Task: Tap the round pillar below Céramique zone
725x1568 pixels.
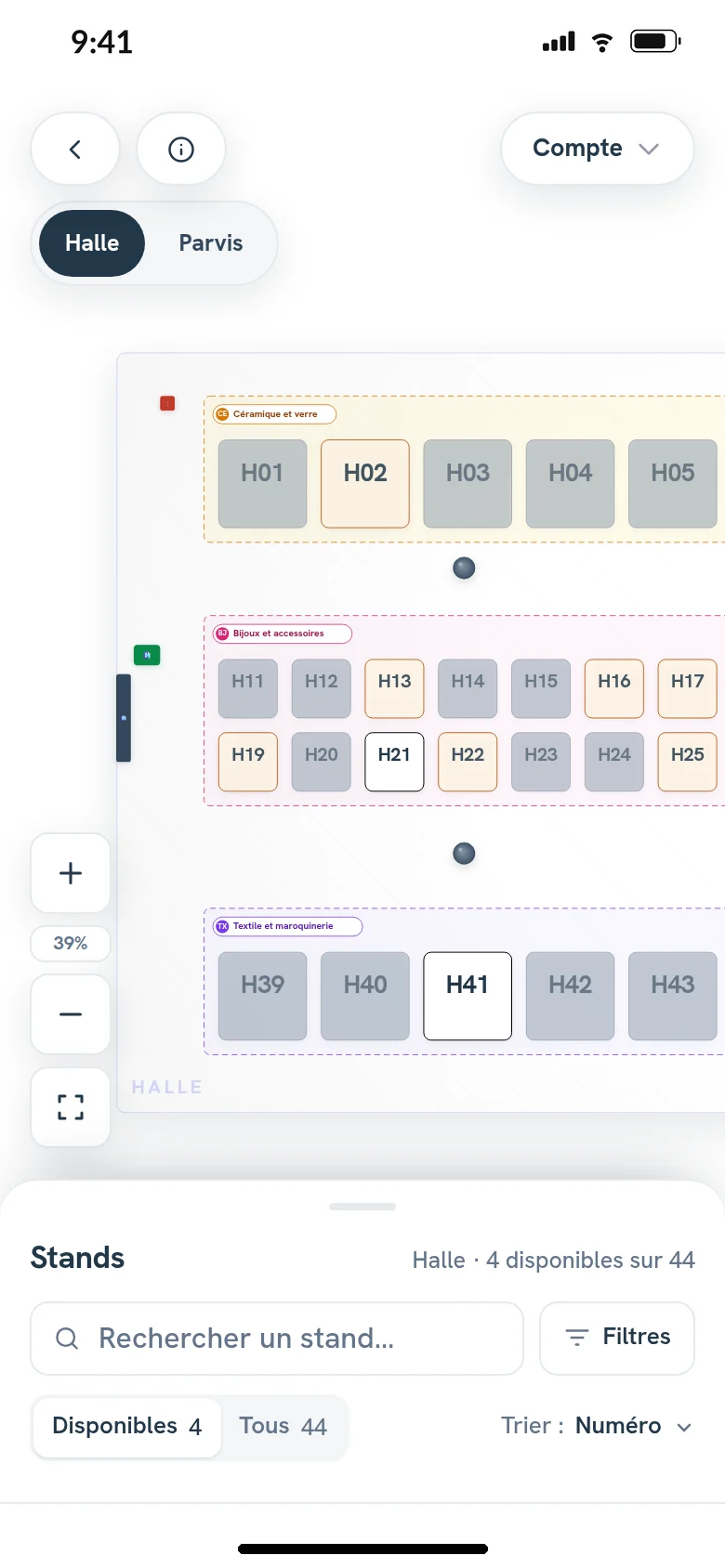Action: 464,568
